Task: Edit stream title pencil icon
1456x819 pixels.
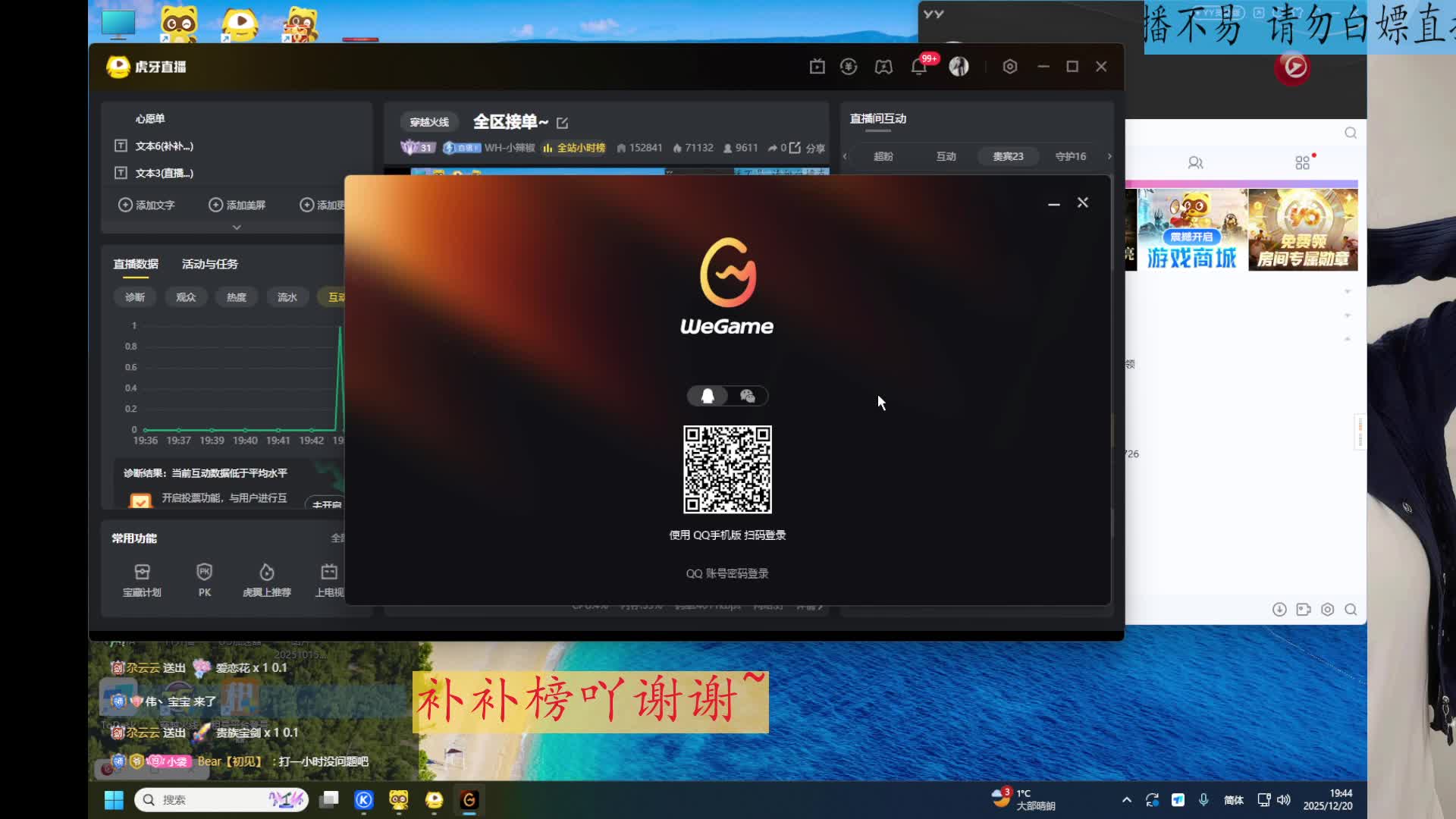Action: click(562, 123)
